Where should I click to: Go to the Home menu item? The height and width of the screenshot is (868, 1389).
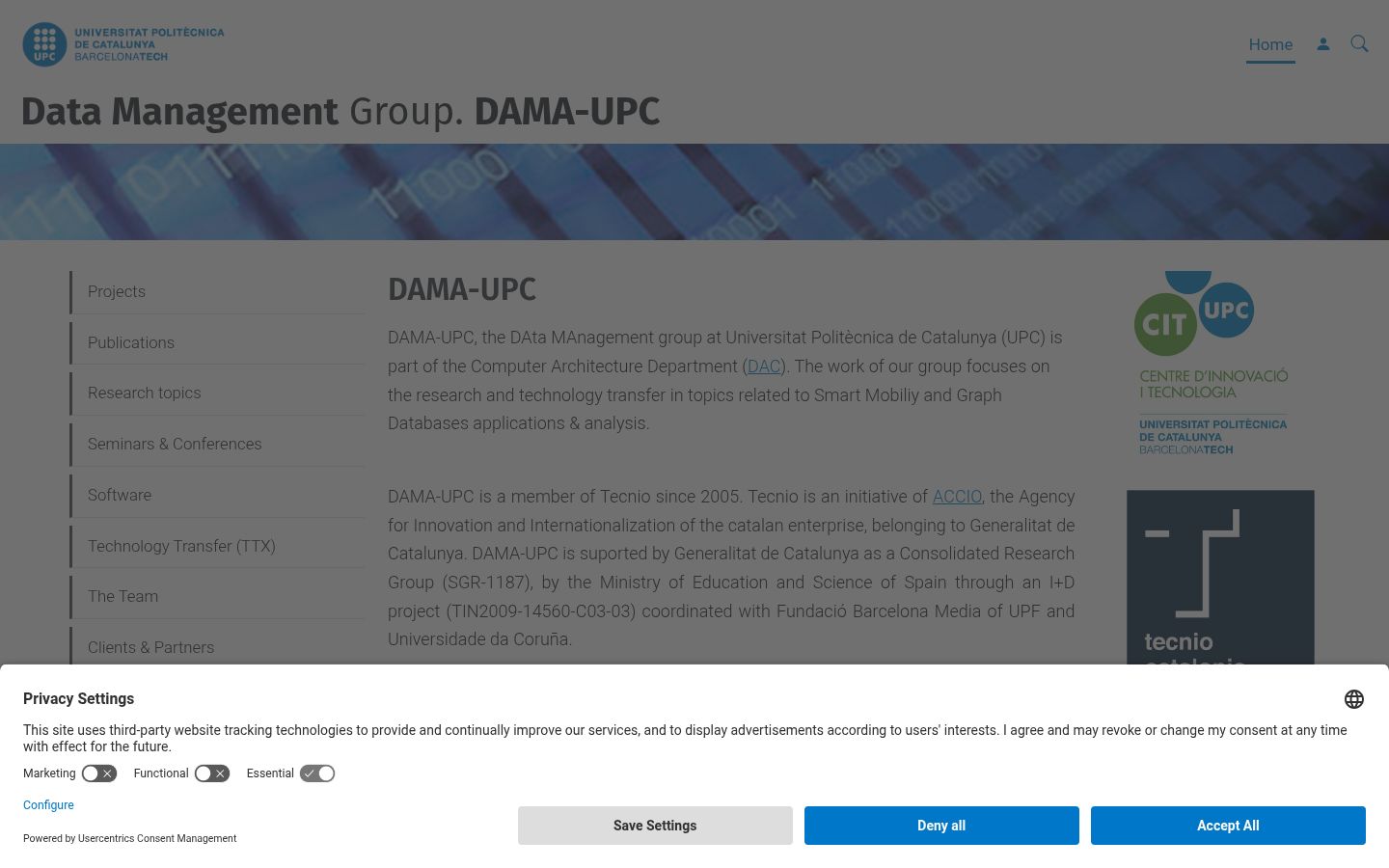[x=1270, y=44]
